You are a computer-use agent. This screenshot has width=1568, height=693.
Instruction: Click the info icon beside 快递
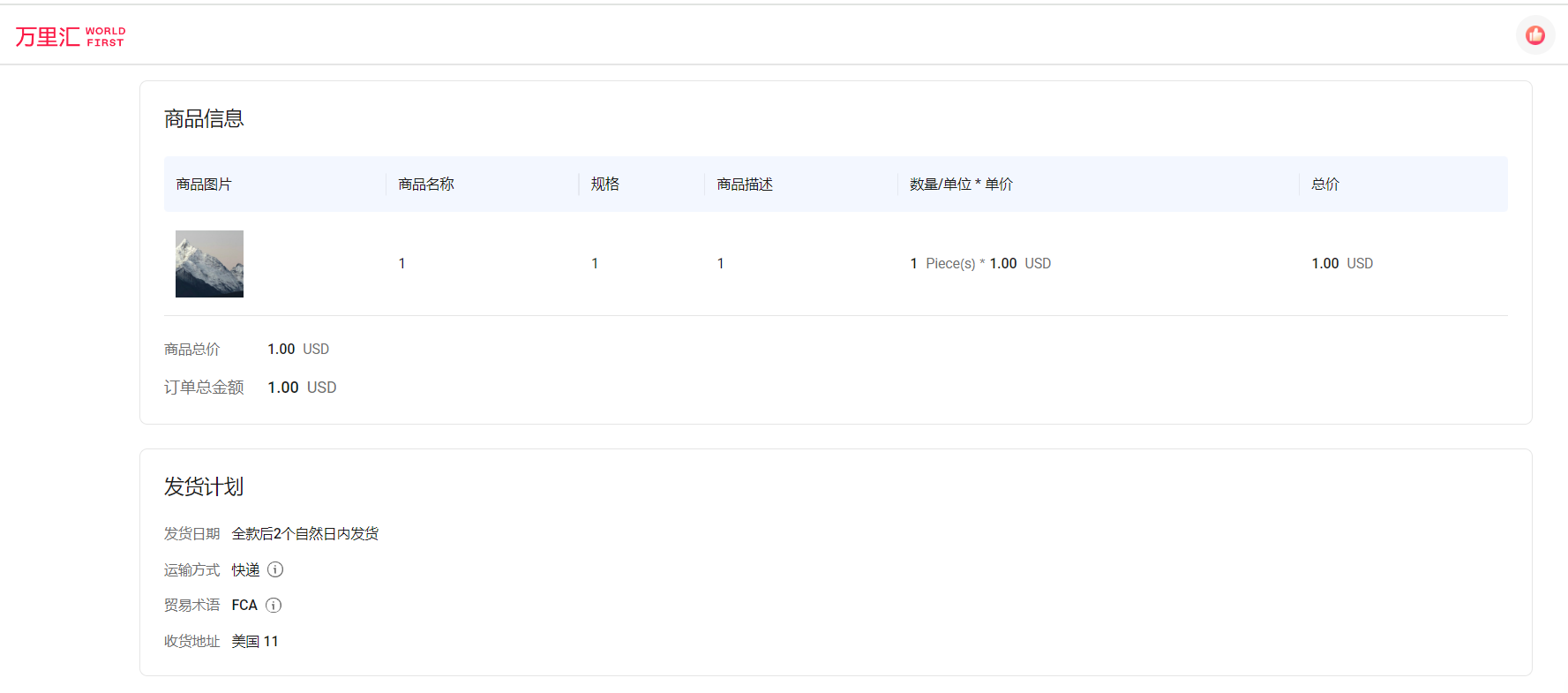pyautogui.click(x=275, y=569)
